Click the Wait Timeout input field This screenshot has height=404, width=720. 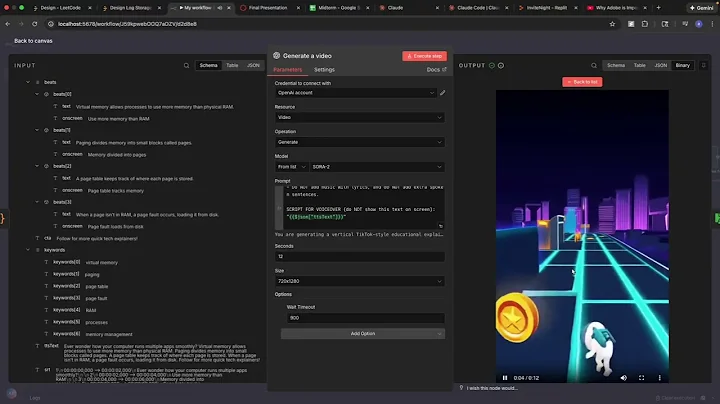[x=366, y=318]
